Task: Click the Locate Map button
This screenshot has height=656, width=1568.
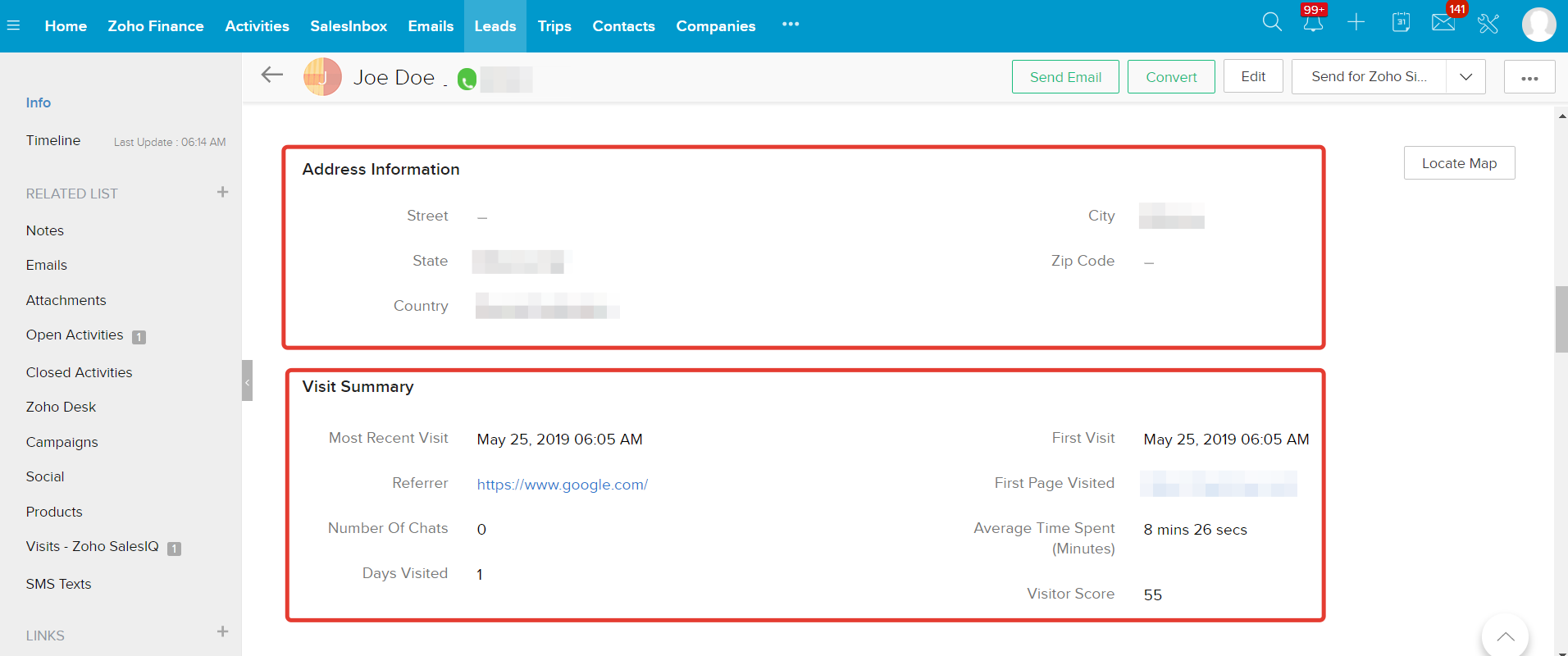Action: pos(1459,163)
